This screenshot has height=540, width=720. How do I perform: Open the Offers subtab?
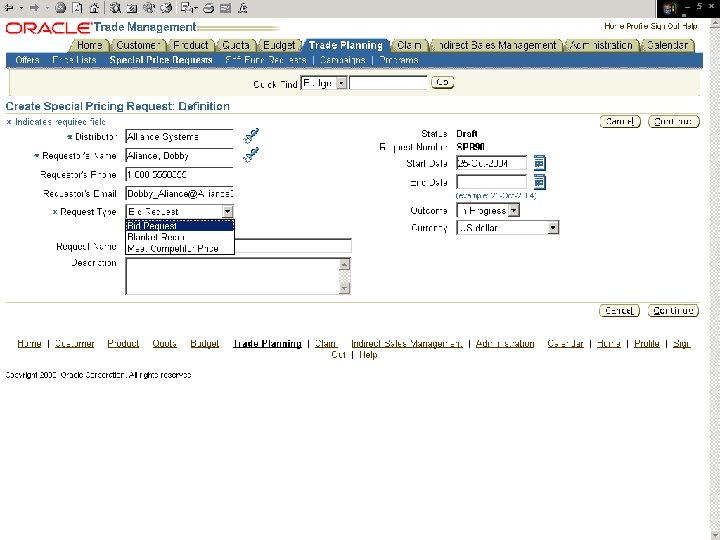27,60
